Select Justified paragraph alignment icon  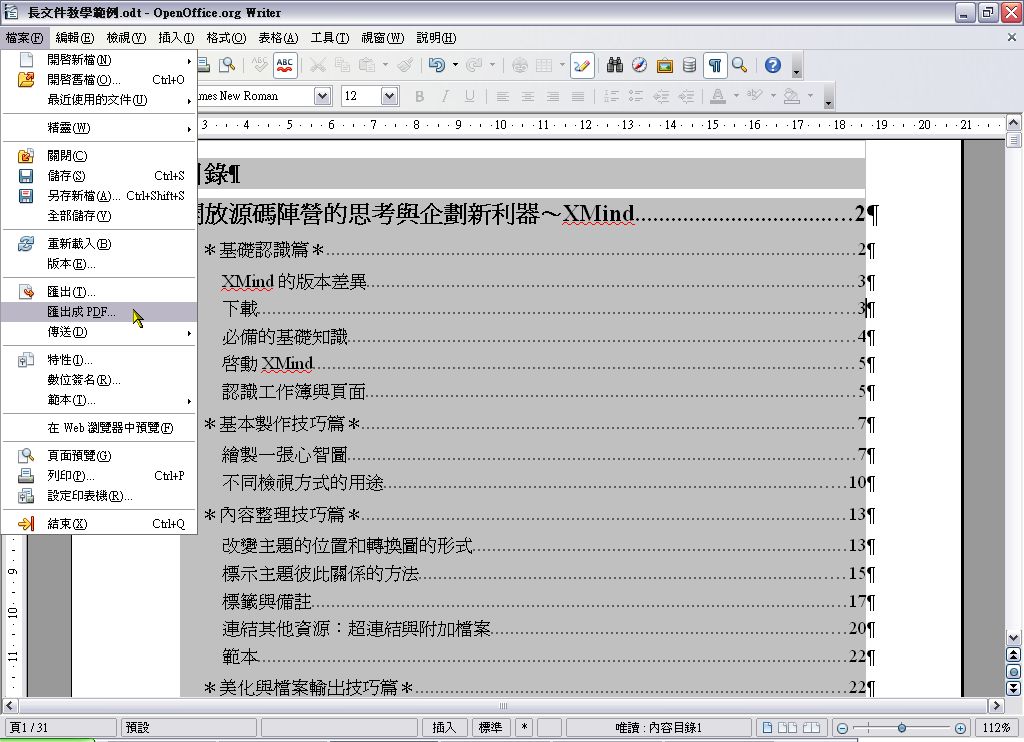coord(578,97)
